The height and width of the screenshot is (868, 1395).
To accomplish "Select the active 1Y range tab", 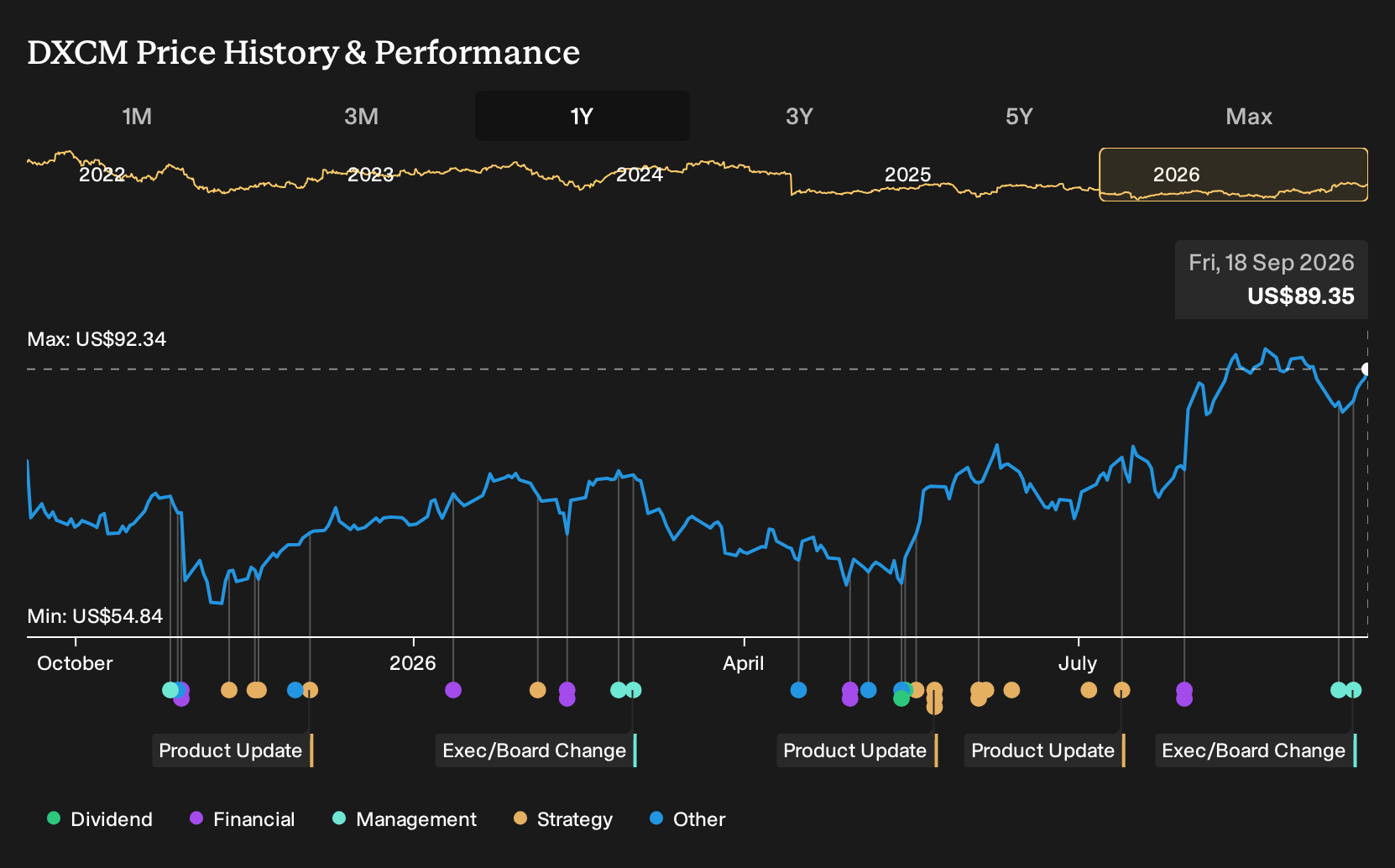I will pyautogui.click(x=582, y=116).
